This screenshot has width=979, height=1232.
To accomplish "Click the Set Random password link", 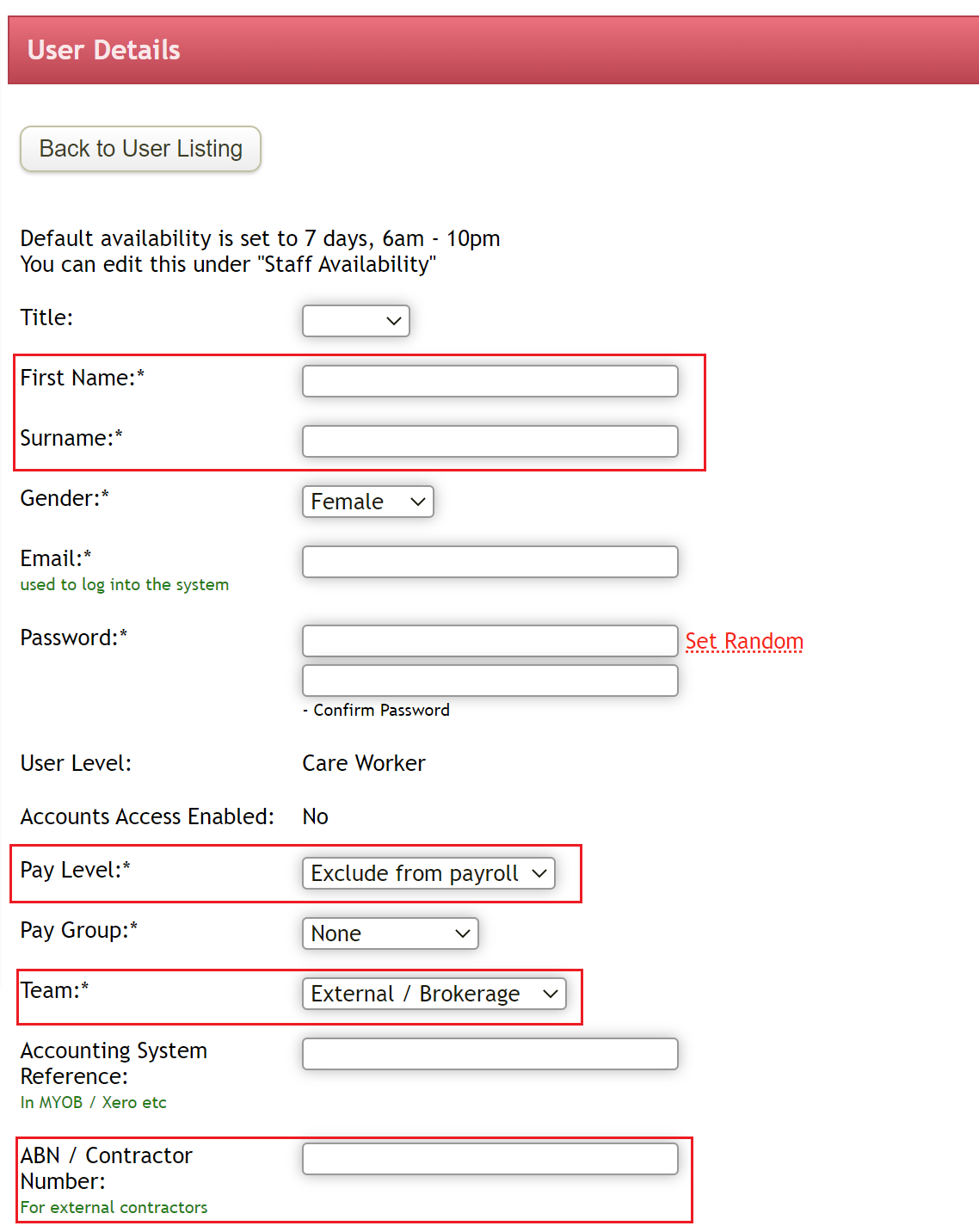I will pyautogui.click(x=743, y=640).
